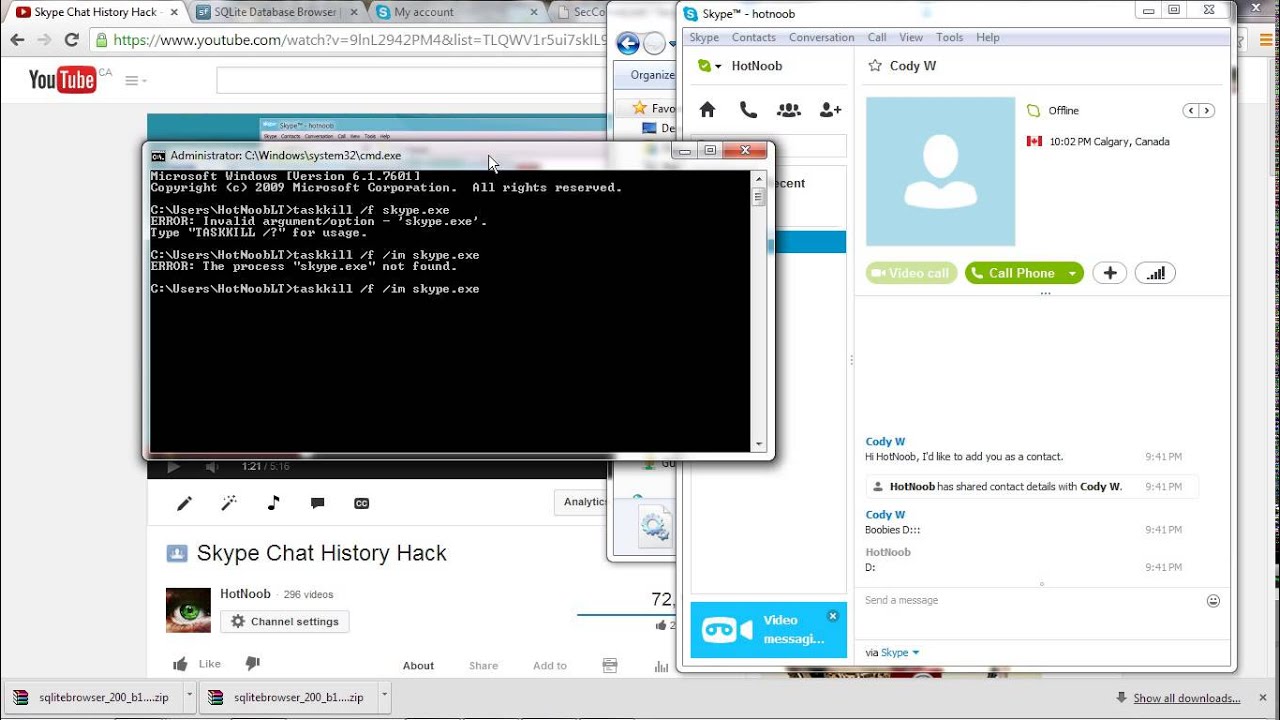Click the cmd window's title bar icon
This screenshot has height=720, width=1280.
click(x=158, y=156)
